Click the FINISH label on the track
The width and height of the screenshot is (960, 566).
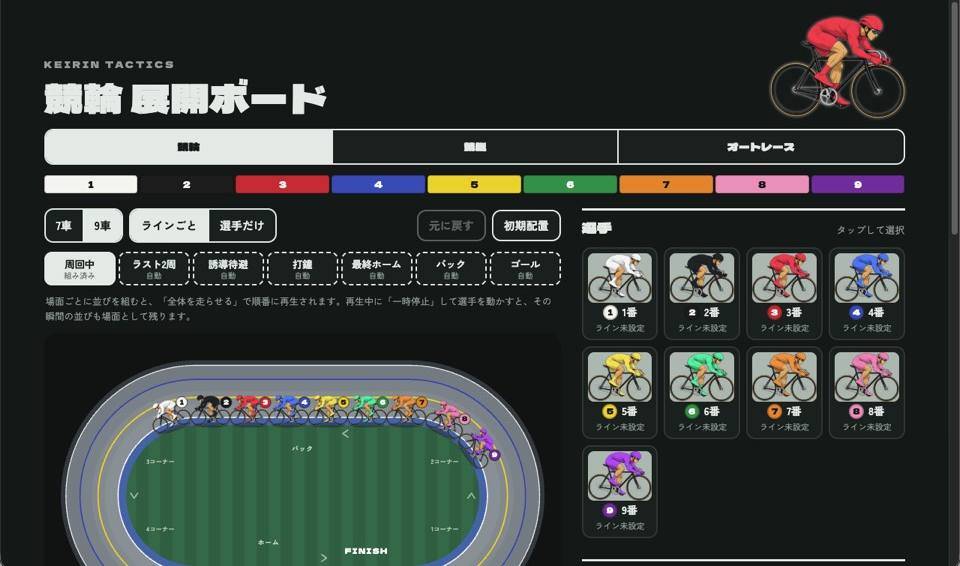(x=366, y=551)
